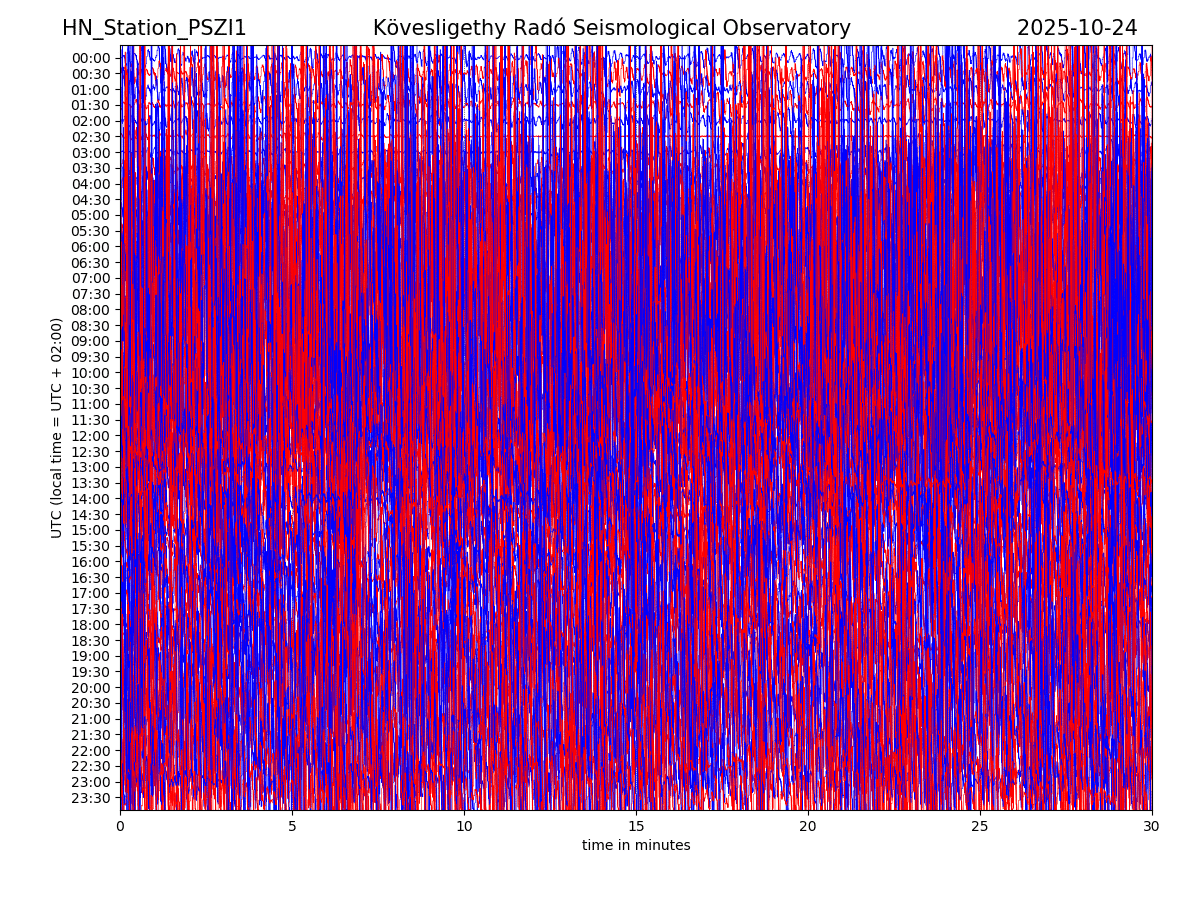Click the 20 minute x-axis tick
The height and width of the screenshot is (900, 1200).
pos(808,826)
